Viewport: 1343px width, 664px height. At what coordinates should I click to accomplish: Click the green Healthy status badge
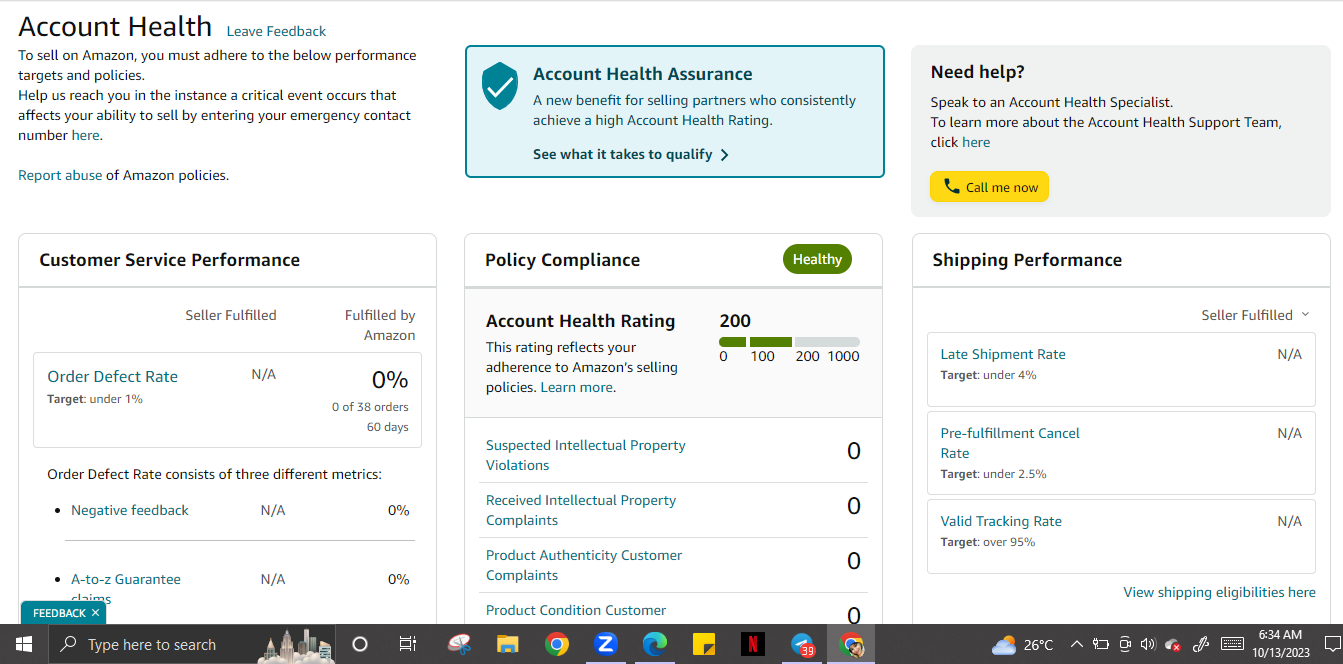point(817,259)
